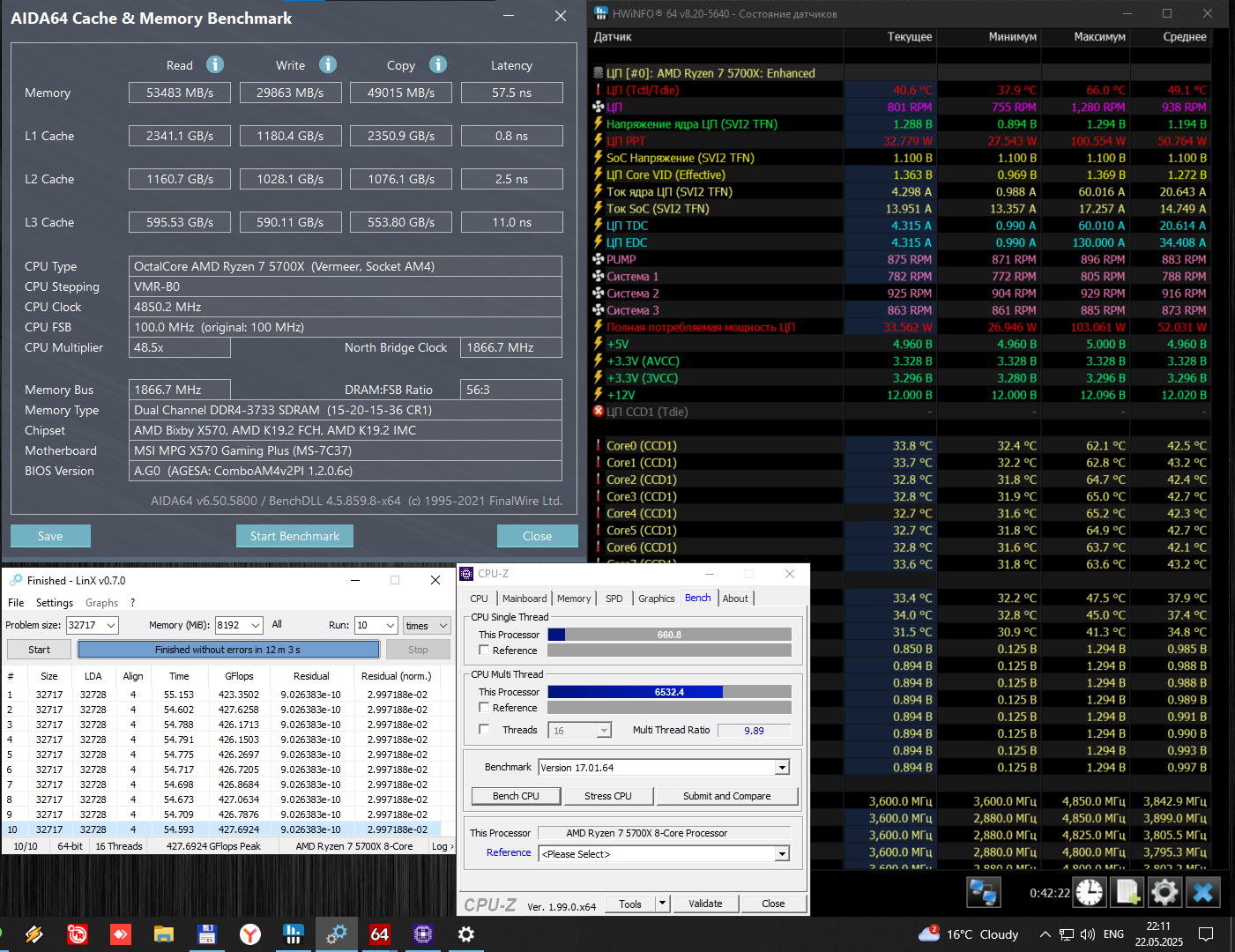Toggle the Threads checkbox in CPU-Z
This screenshot has width=1235, height=952.
click(484, 729)
